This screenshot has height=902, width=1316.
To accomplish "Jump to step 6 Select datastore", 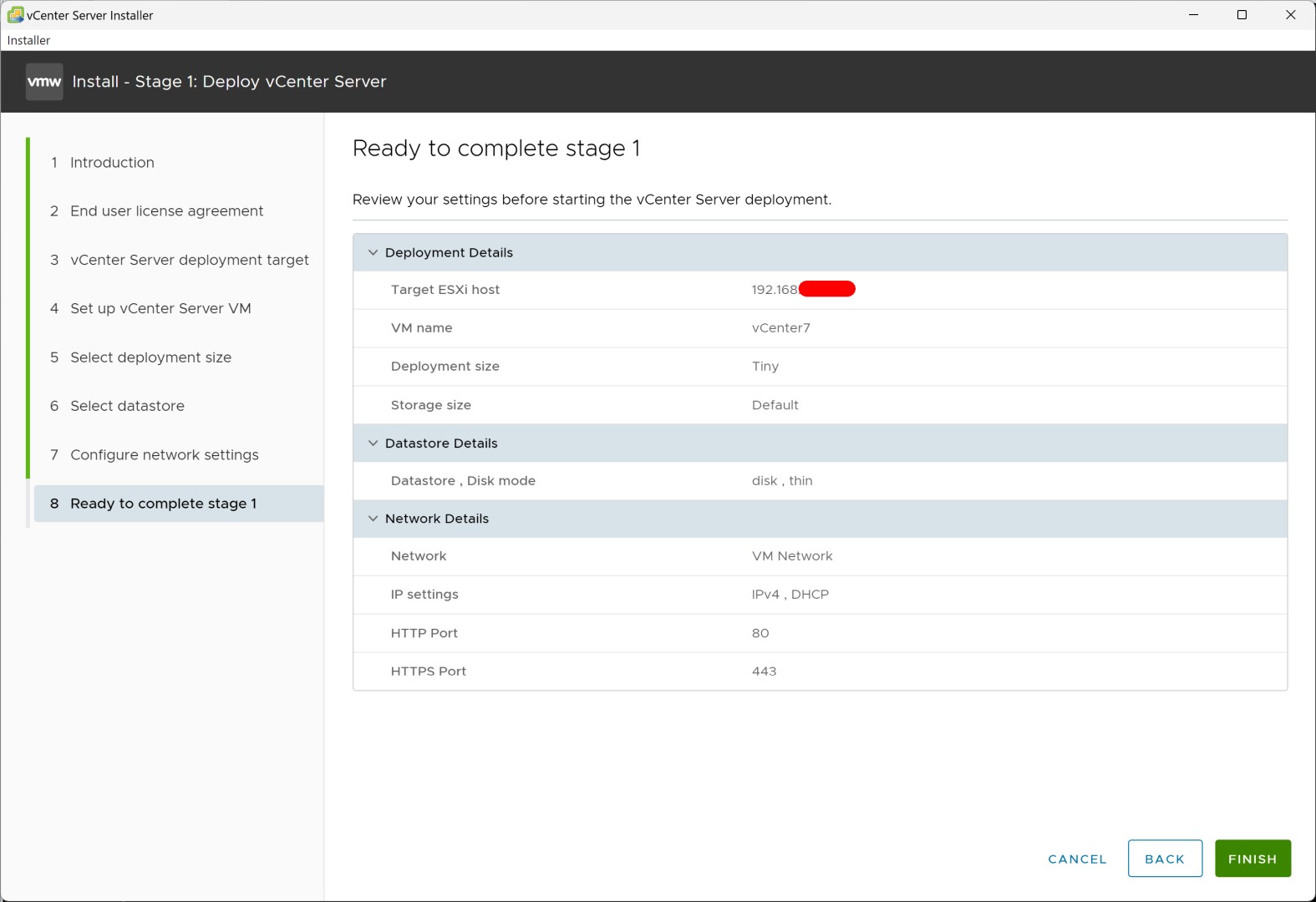I will click(x=117, y=406).
